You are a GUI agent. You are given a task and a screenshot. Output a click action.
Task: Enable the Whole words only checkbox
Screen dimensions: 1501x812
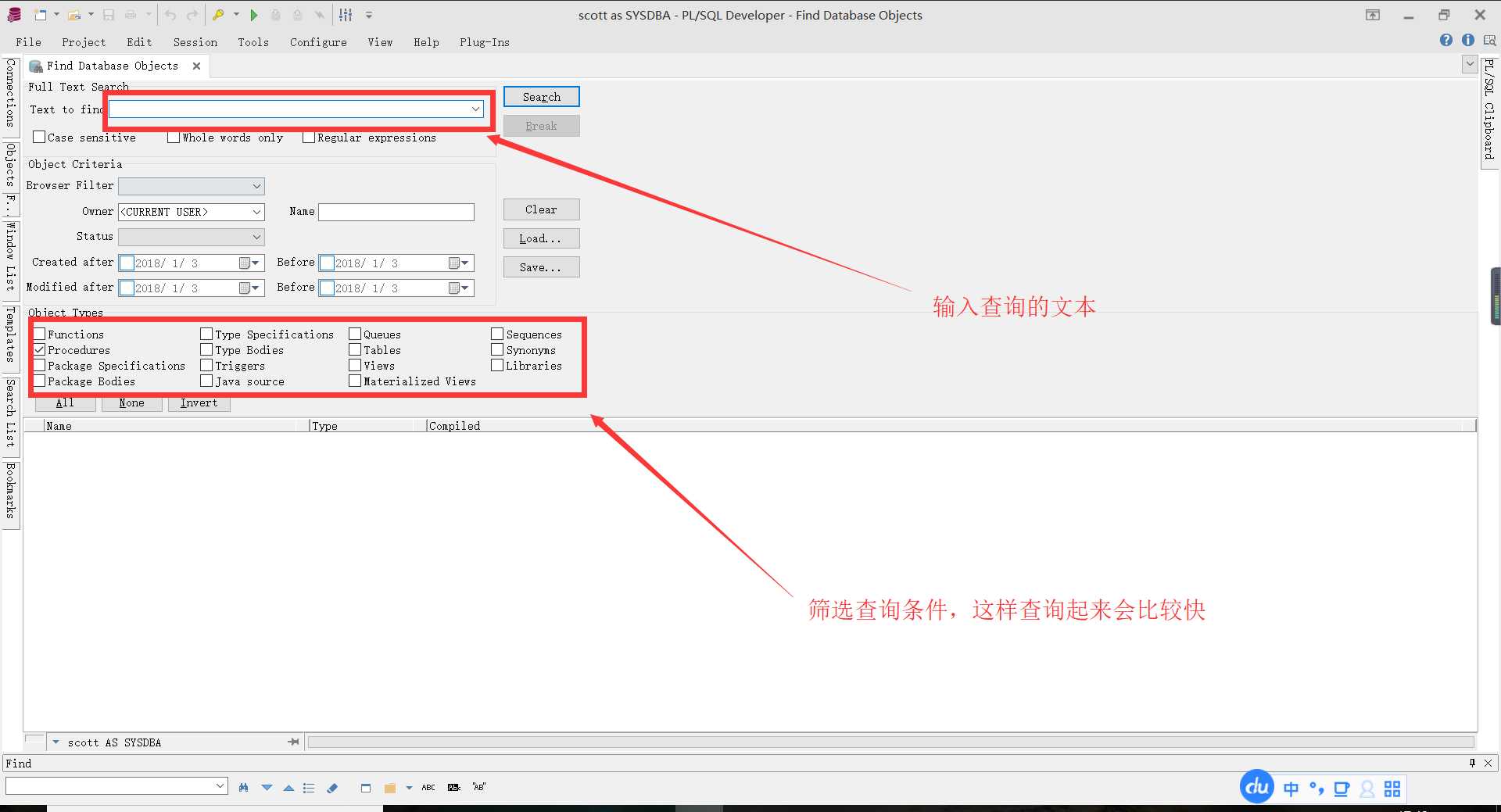[x=174, y=137]
